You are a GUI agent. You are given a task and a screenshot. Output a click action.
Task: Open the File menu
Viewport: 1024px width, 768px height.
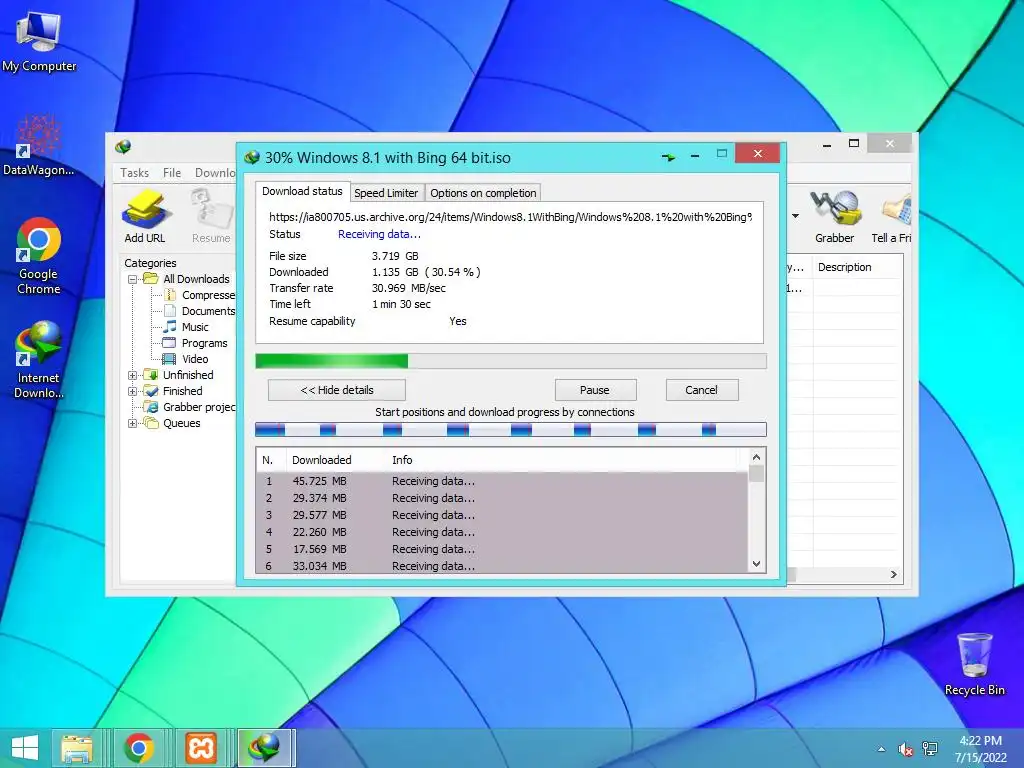172,172
